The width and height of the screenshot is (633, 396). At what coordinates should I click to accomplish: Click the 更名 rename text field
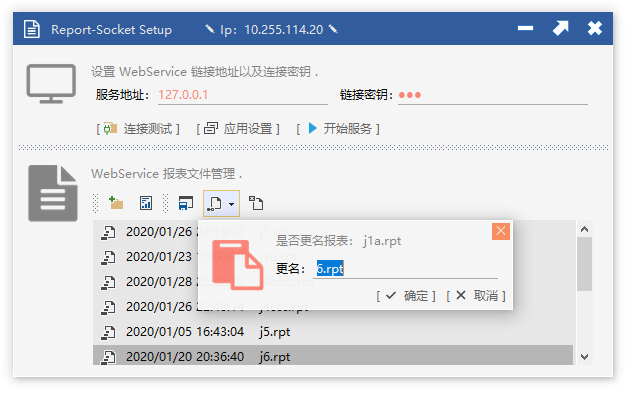(x=407, y=269)
